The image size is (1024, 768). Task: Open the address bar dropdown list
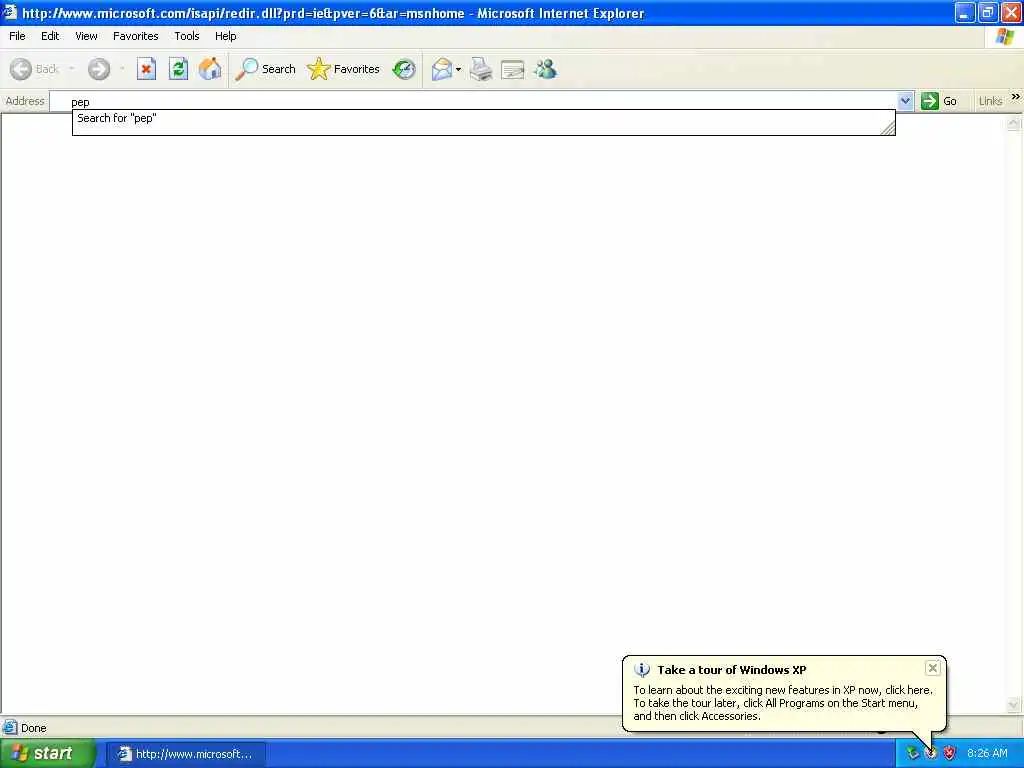905,101
